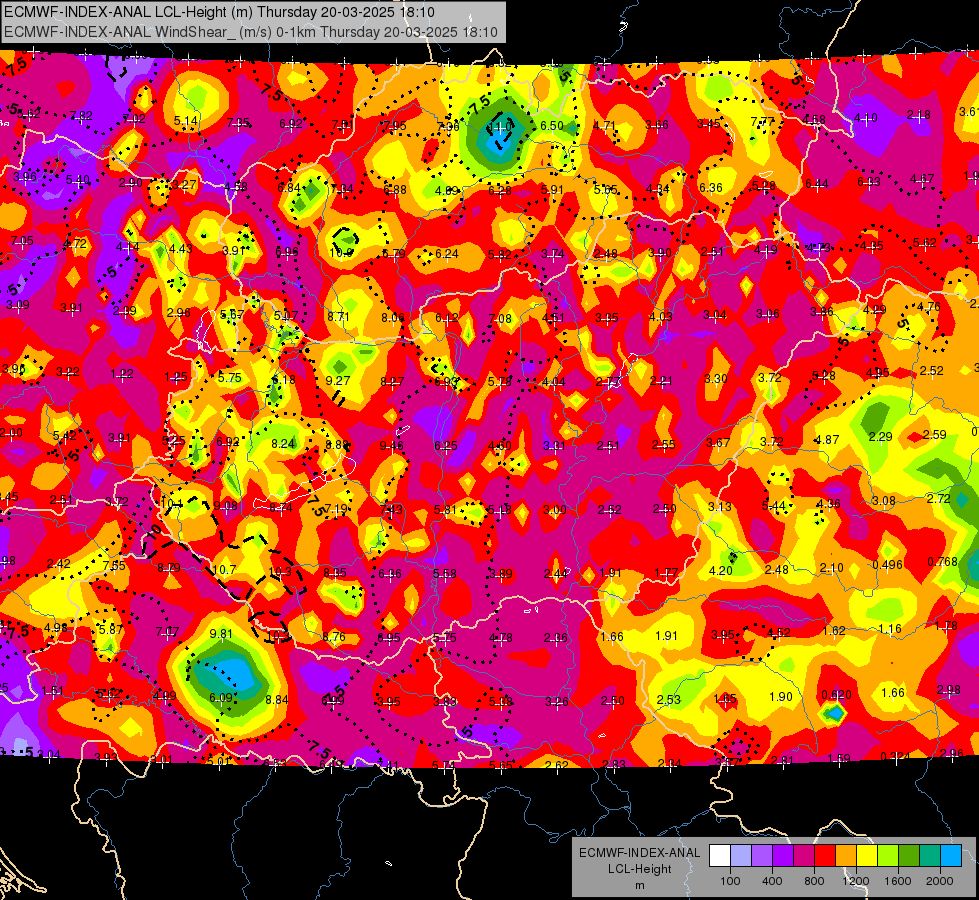Click the 9.46 wind shear value

click(x=391, y=445)
